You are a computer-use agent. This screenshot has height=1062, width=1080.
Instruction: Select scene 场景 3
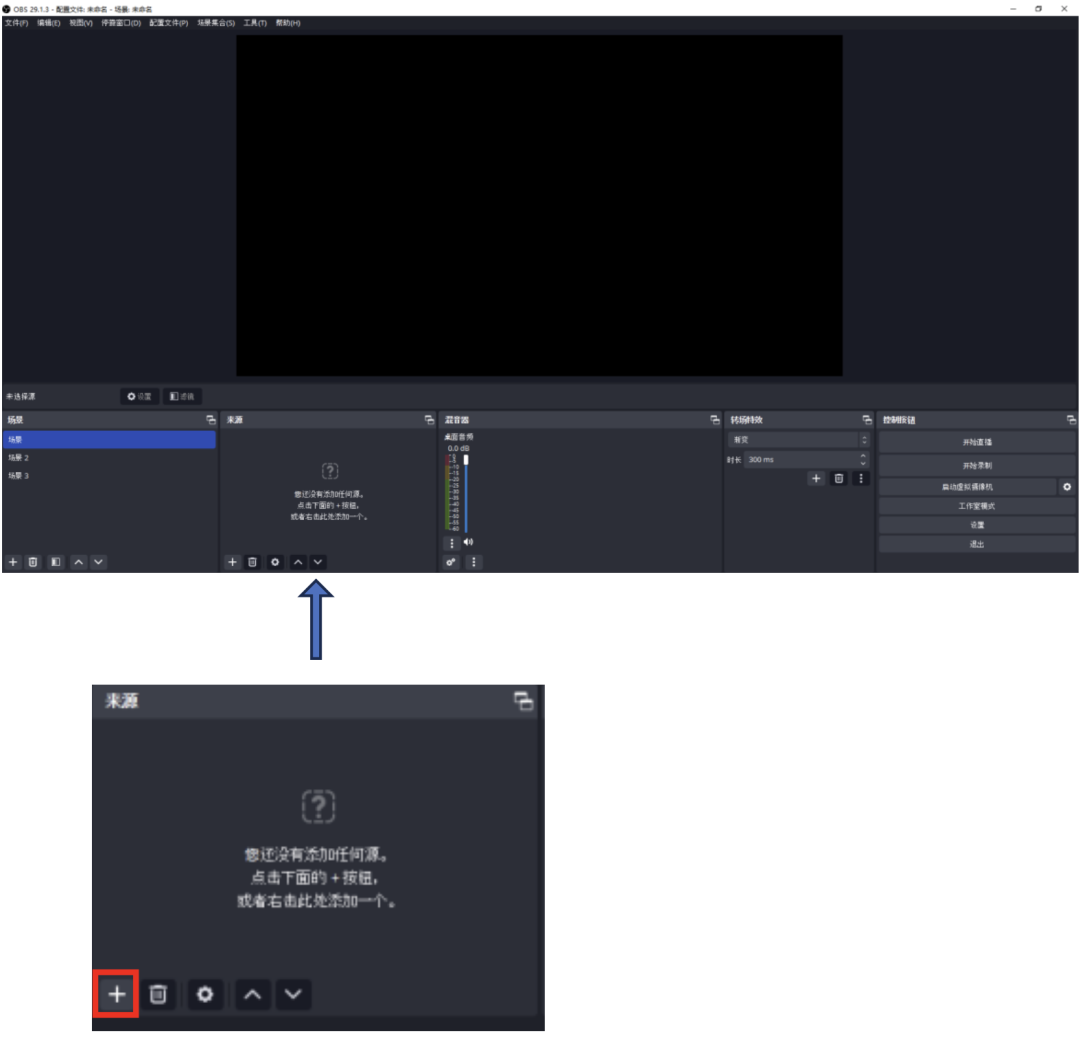pos(110,475)
